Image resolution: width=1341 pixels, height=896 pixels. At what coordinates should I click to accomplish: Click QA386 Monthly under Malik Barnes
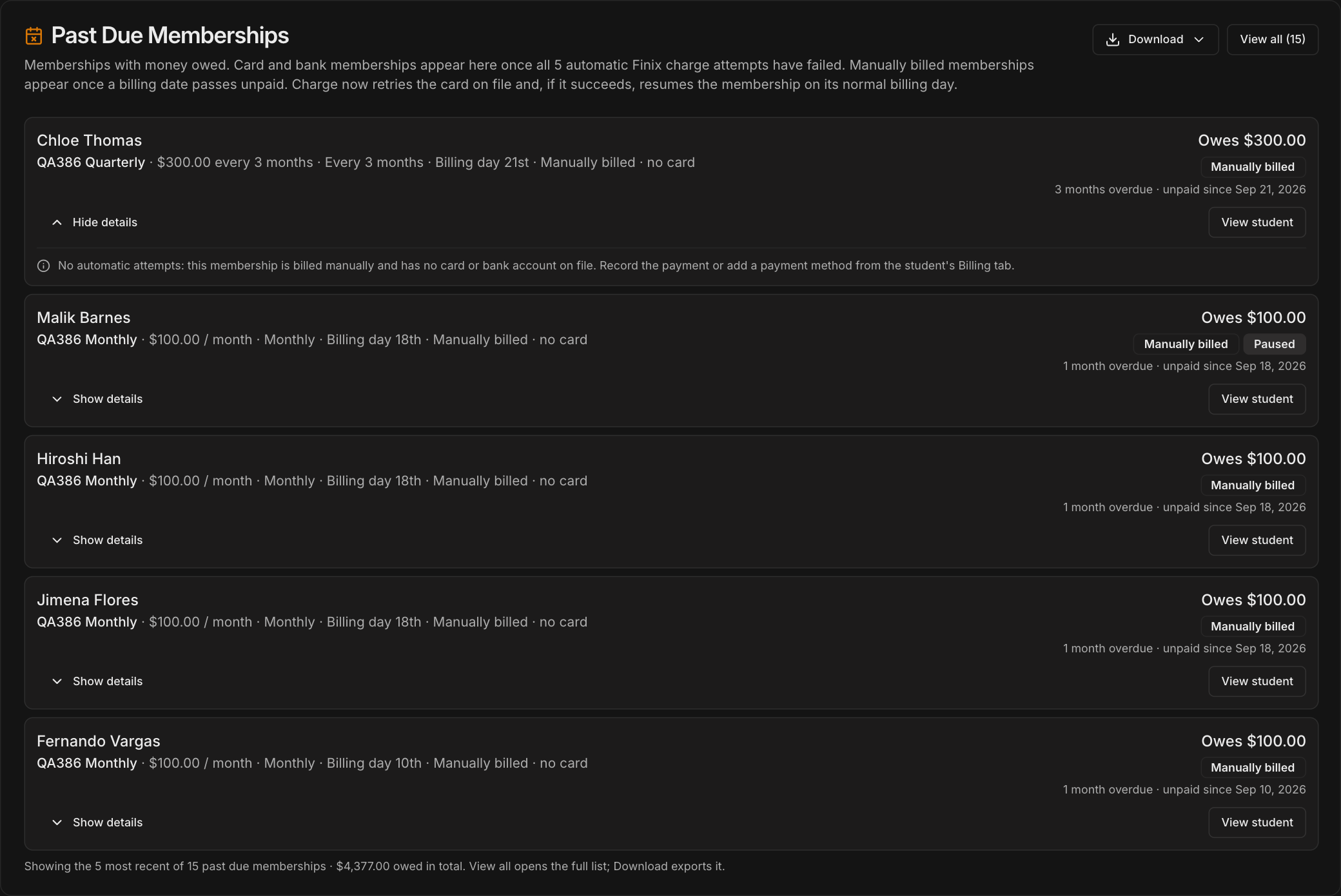coord(87,340)
